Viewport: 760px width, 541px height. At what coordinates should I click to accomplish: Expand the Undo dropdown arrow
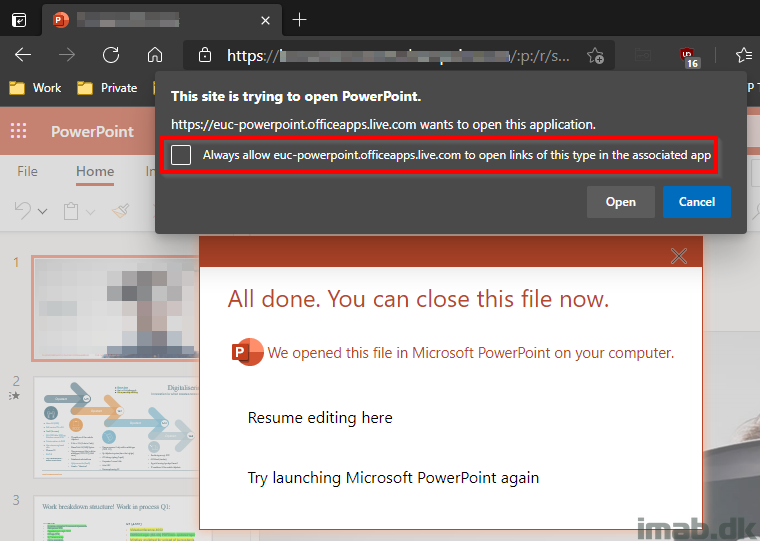point(43,211)
